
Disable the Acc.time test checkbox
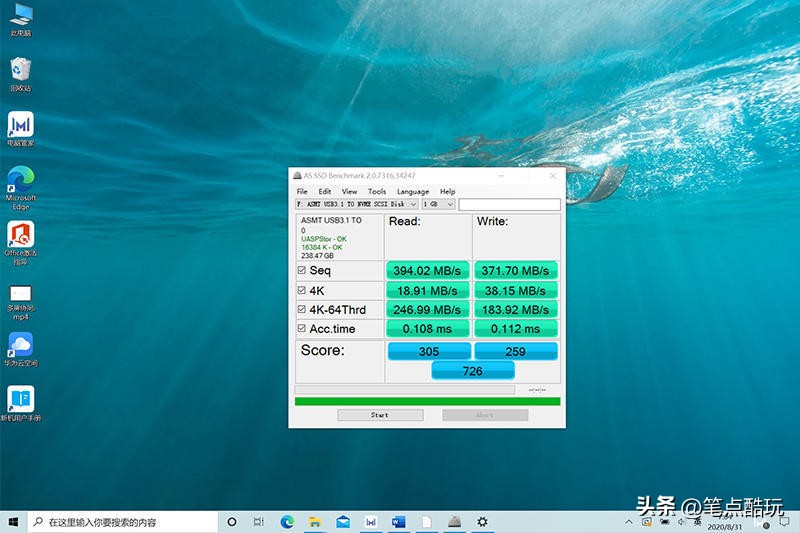(302, 329)
